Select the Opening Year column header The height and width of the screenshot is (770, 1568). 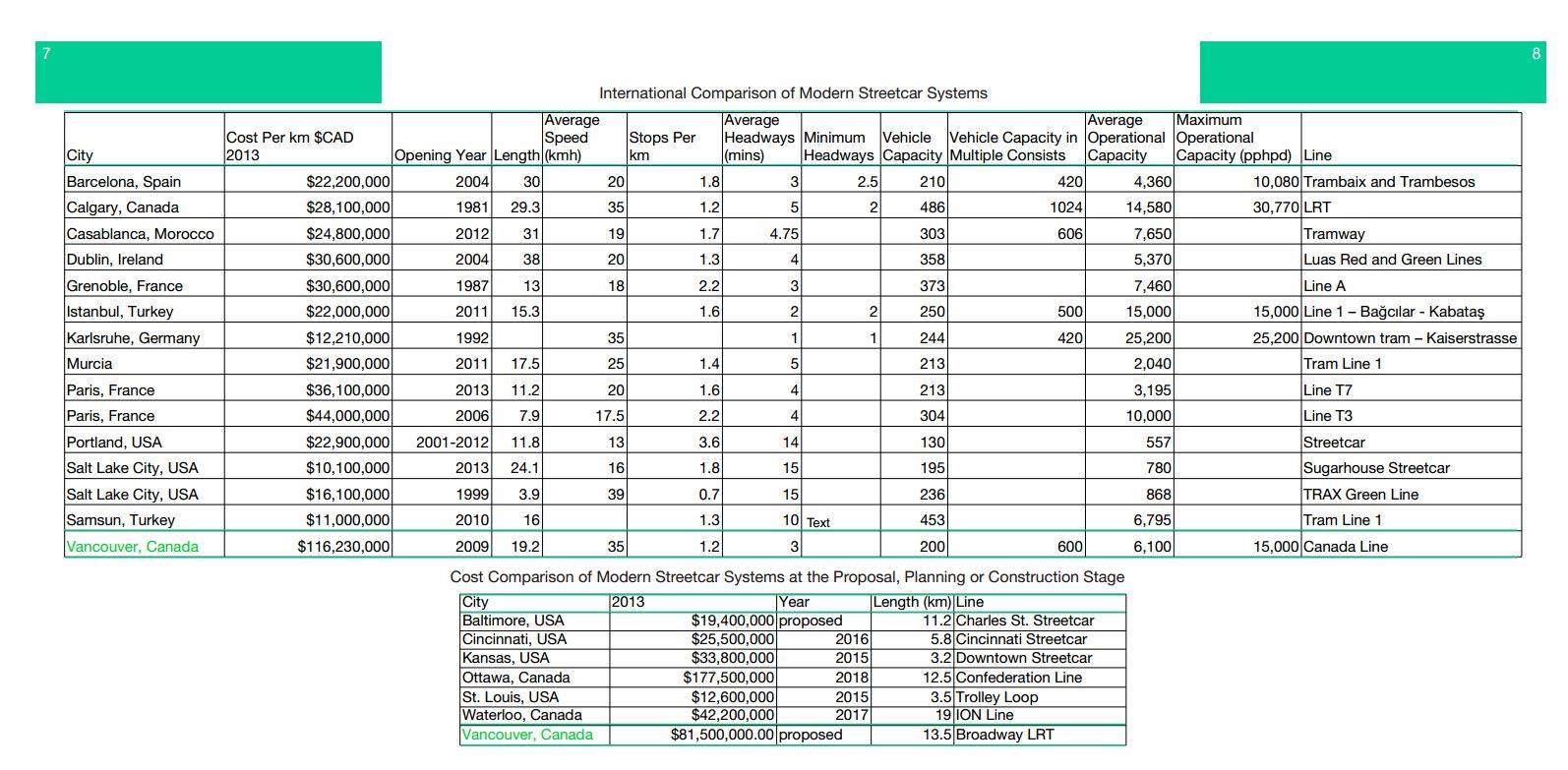[440, 155]
